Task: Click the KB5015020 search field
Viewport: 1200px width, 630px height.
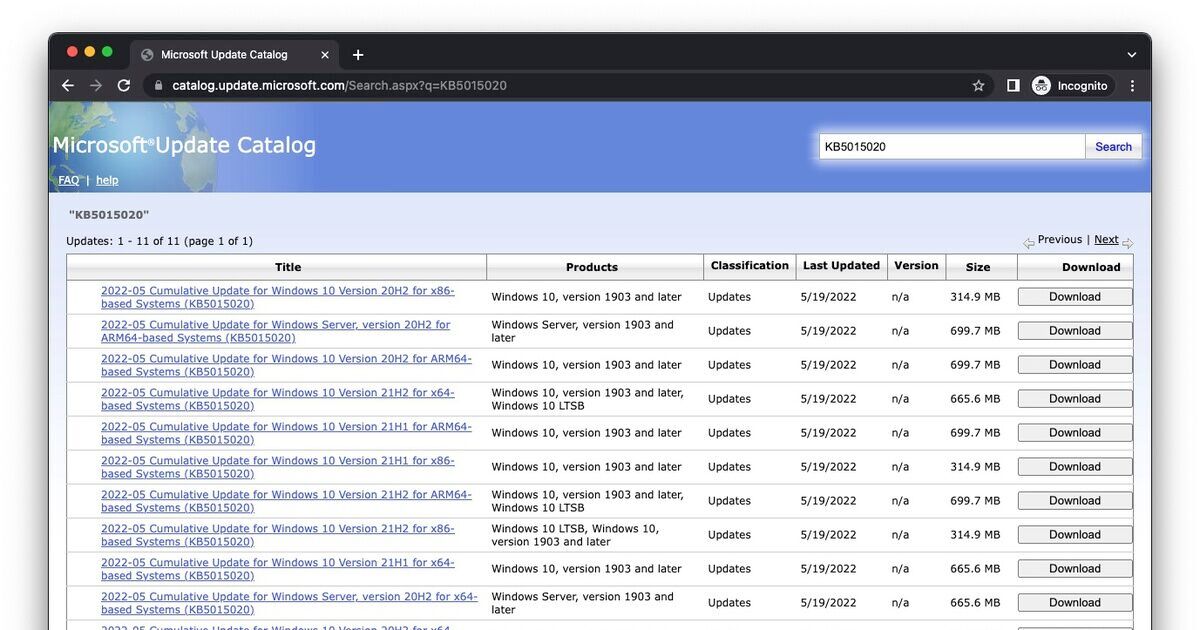Action: click(x=952, y=147)
